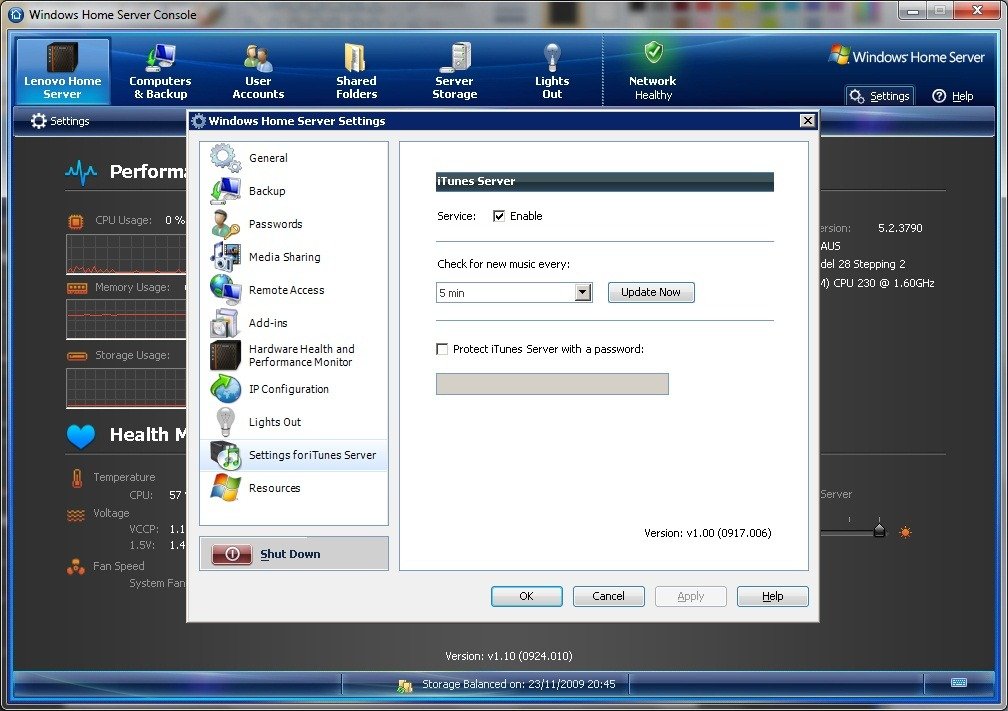The image size is (1008, 711).
Task: Open the Lights Out tab in top bar
Action: click(x=552, y=71)
